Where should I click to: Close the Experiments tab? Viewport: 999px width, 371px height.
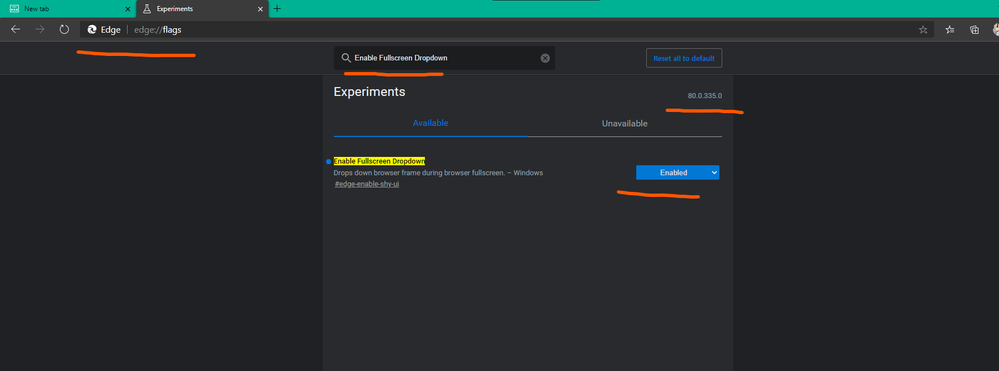[260, 9]
